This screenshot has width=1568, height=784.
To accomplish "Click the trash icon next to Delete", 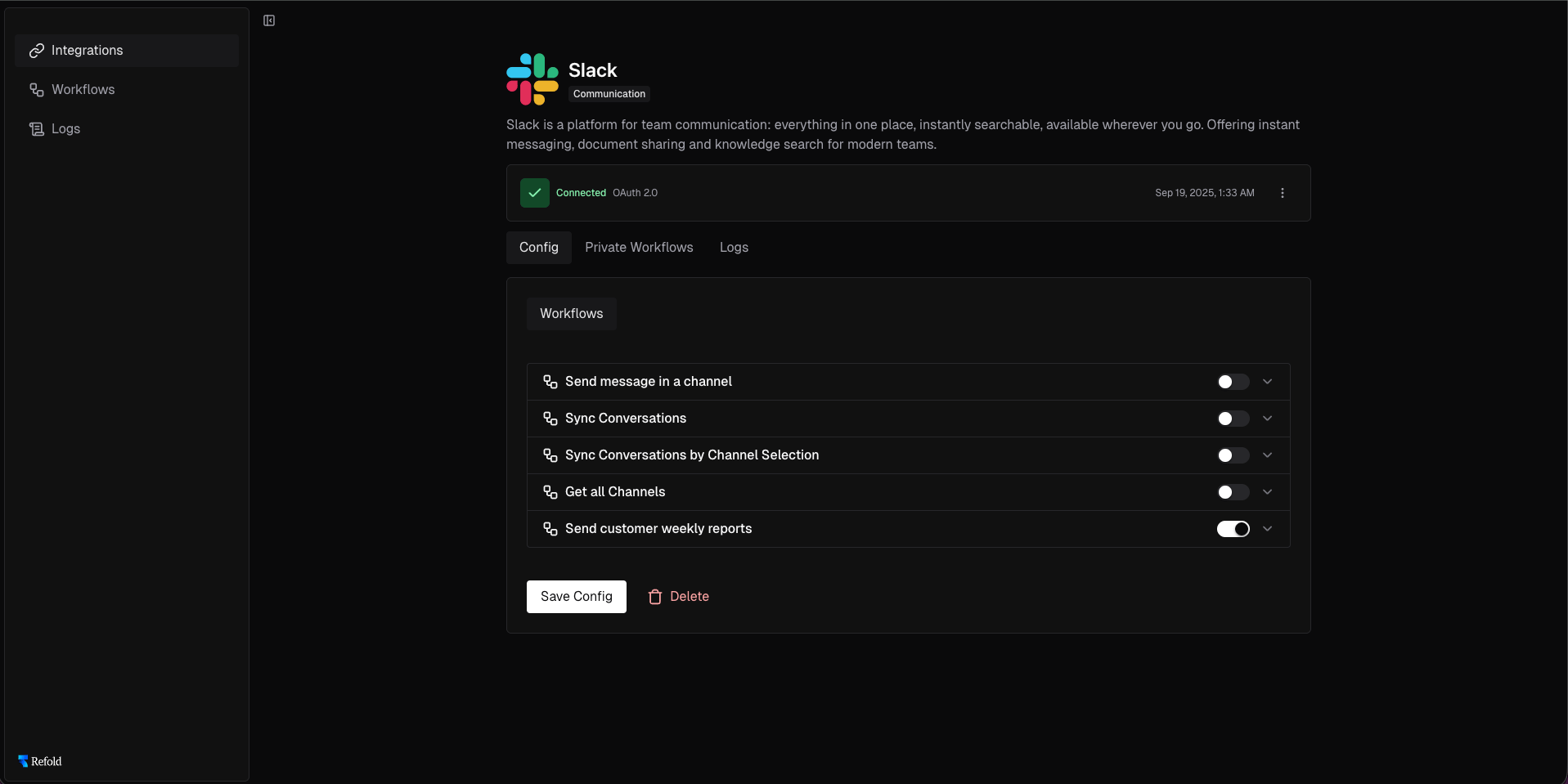I will pos(655,597).
